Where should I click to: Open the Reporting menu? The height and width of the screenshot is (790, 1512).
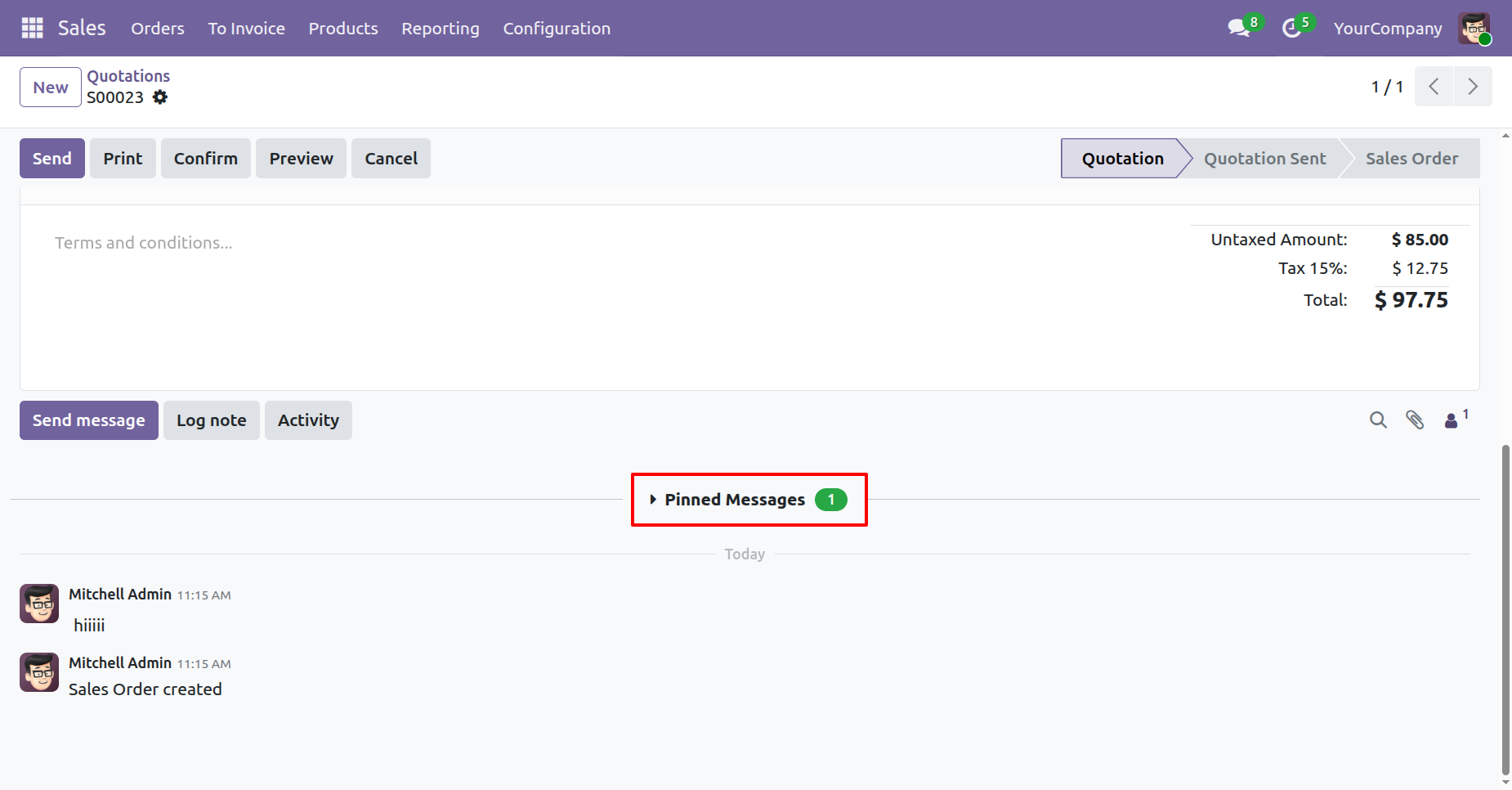point(440,29)
